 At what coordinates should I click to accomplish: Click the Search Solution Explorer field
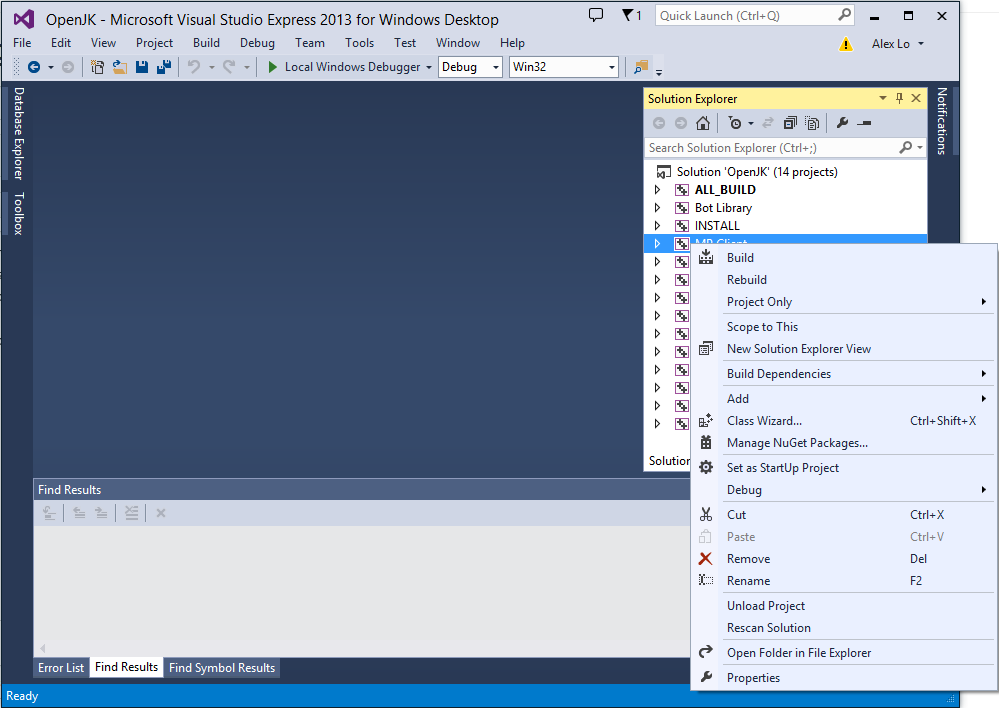coord(770,147)
